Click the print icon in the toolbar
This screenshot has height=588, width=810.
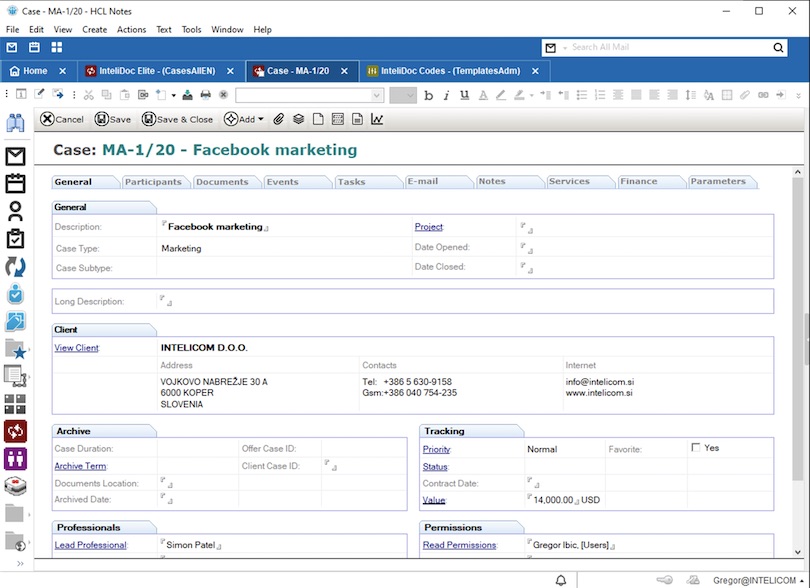coord(206,95)
